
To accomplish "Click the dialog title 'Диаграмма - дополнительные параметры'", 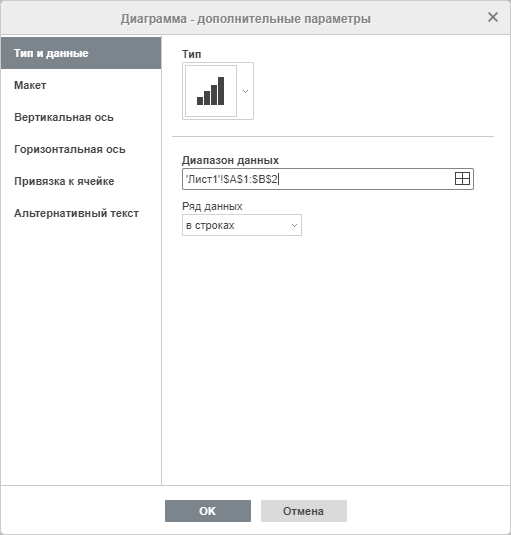I will 246,19.
